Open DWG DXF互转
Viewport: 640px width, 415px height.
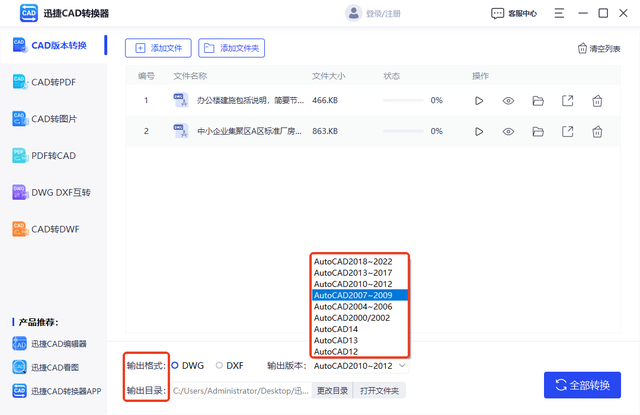tap(52, 192)
